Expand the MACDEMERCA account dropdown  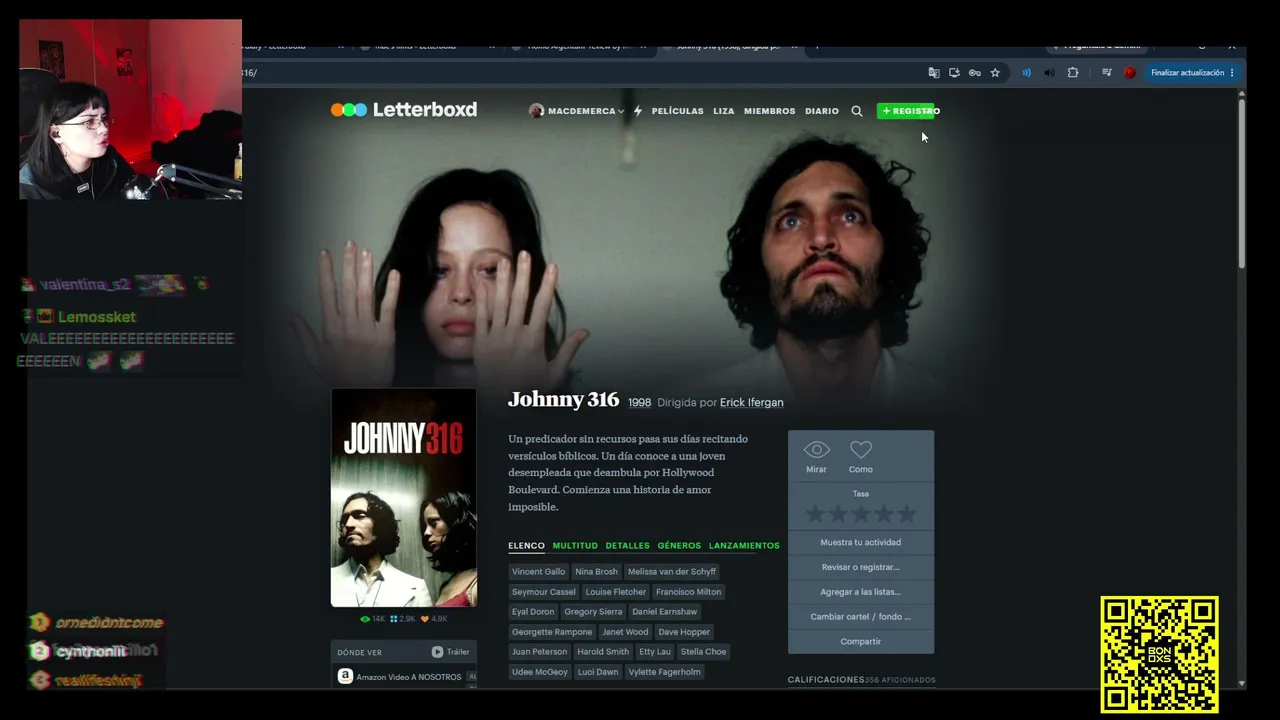(621, 111)
